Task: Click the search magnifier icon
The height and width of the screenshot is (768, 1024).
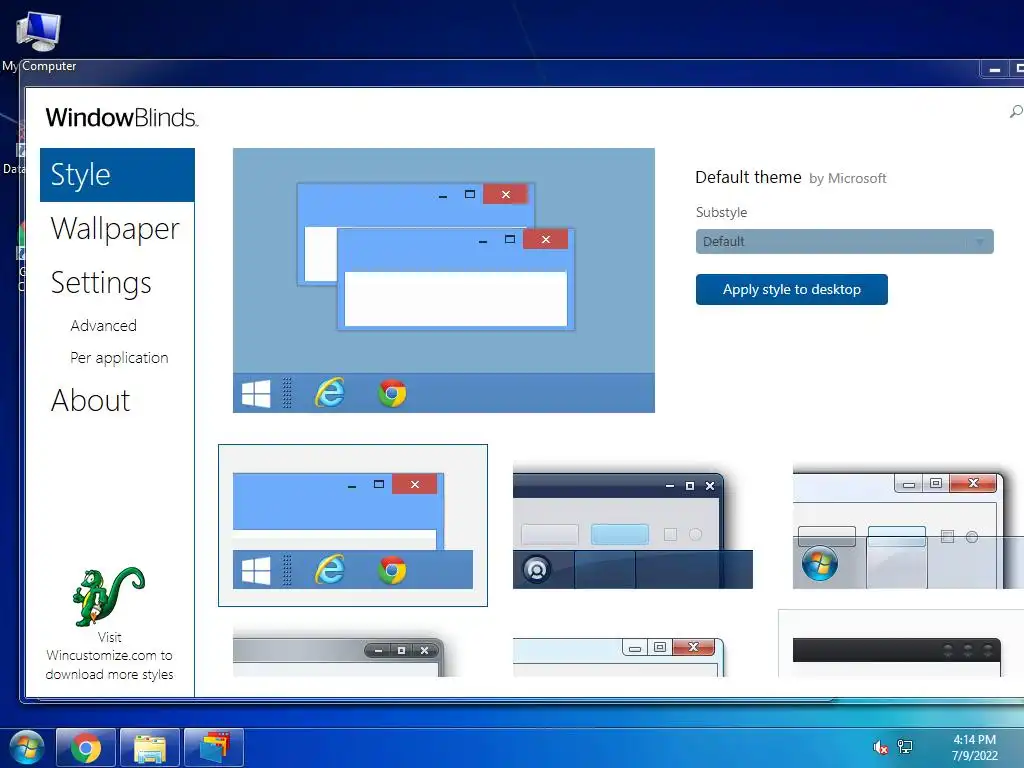Action: [1016, 112]
